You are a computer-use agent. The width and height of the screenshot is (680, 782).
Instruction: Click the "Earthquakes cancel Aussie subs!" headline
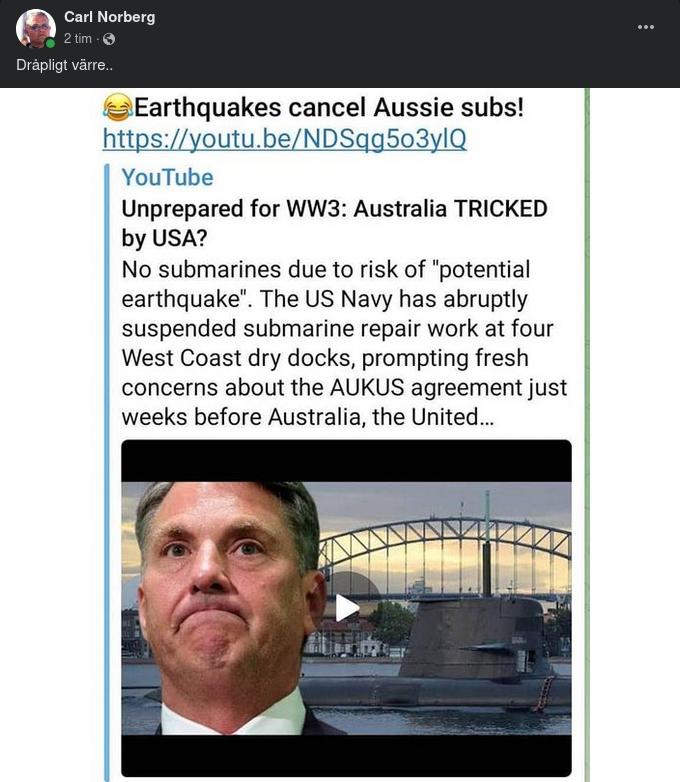(x=329, y=107)
